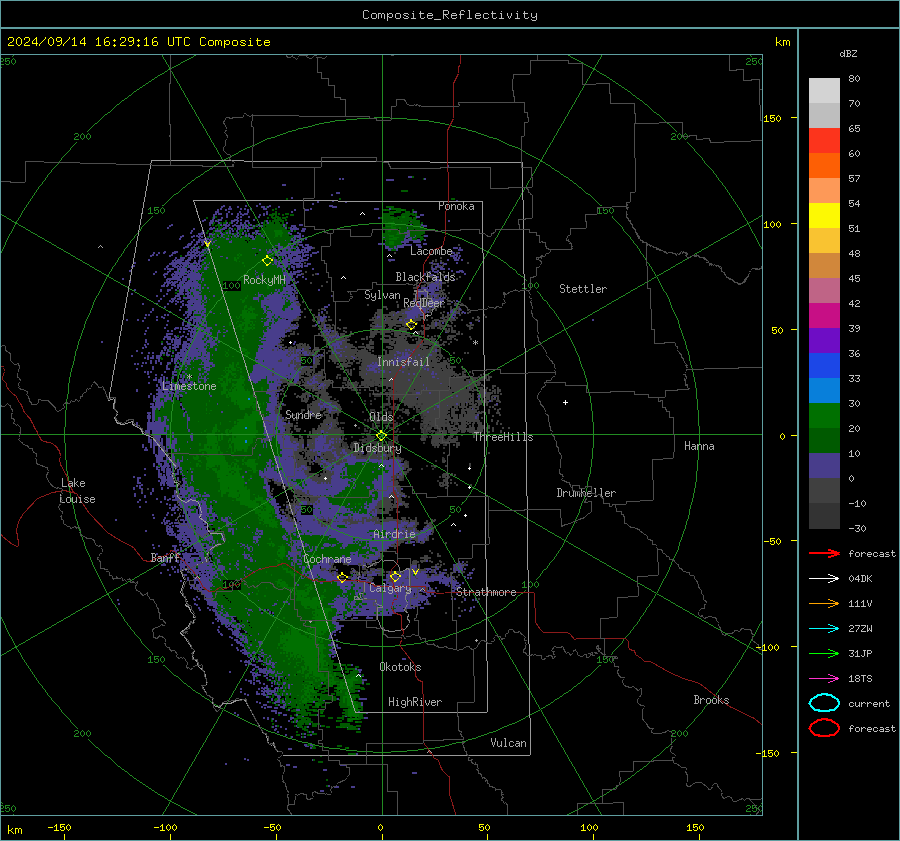Click the Banff label

pos(165,557)
